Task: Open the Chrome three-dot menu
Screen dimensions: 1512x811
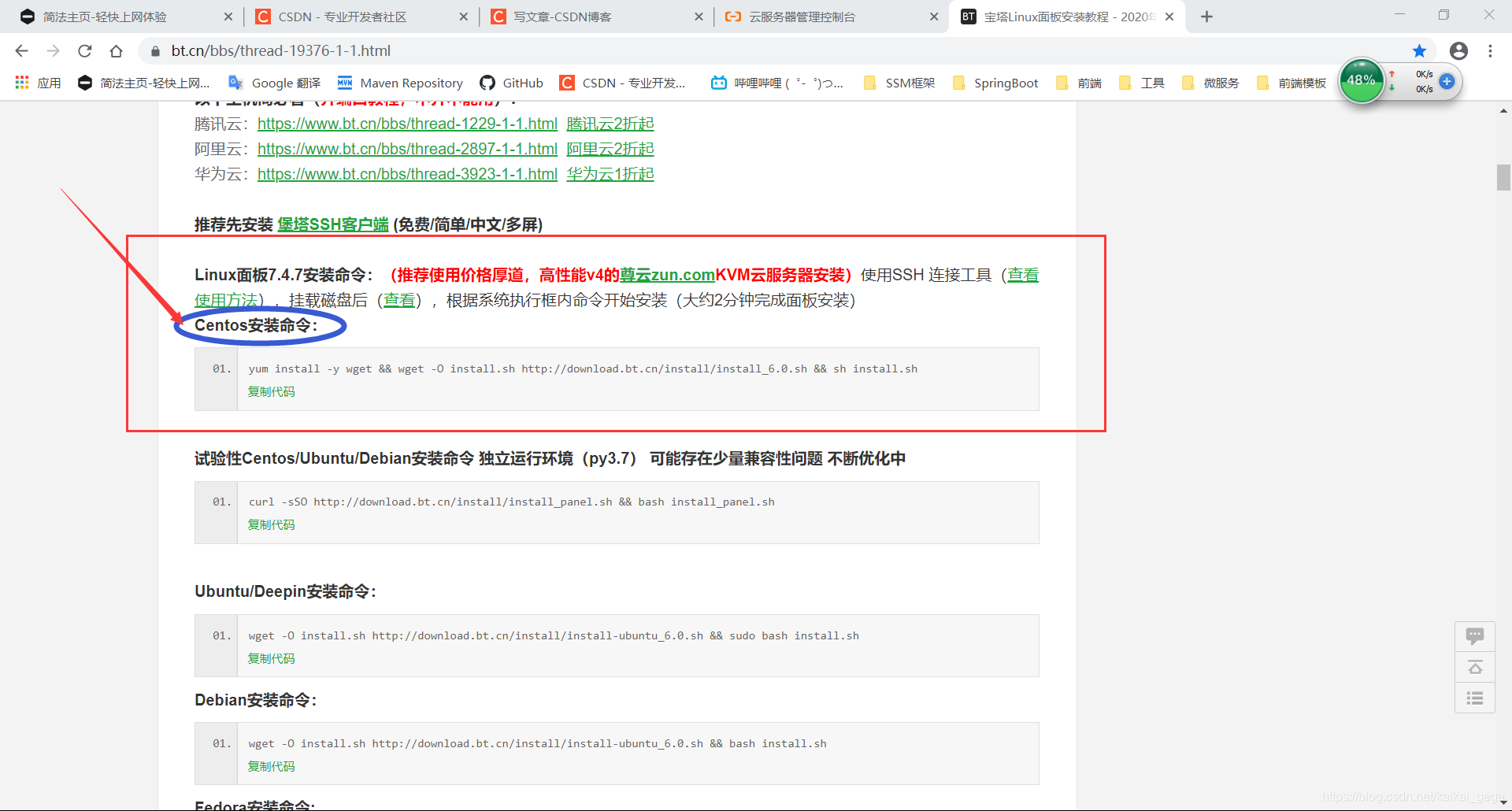Action: tap(1490, 51)
